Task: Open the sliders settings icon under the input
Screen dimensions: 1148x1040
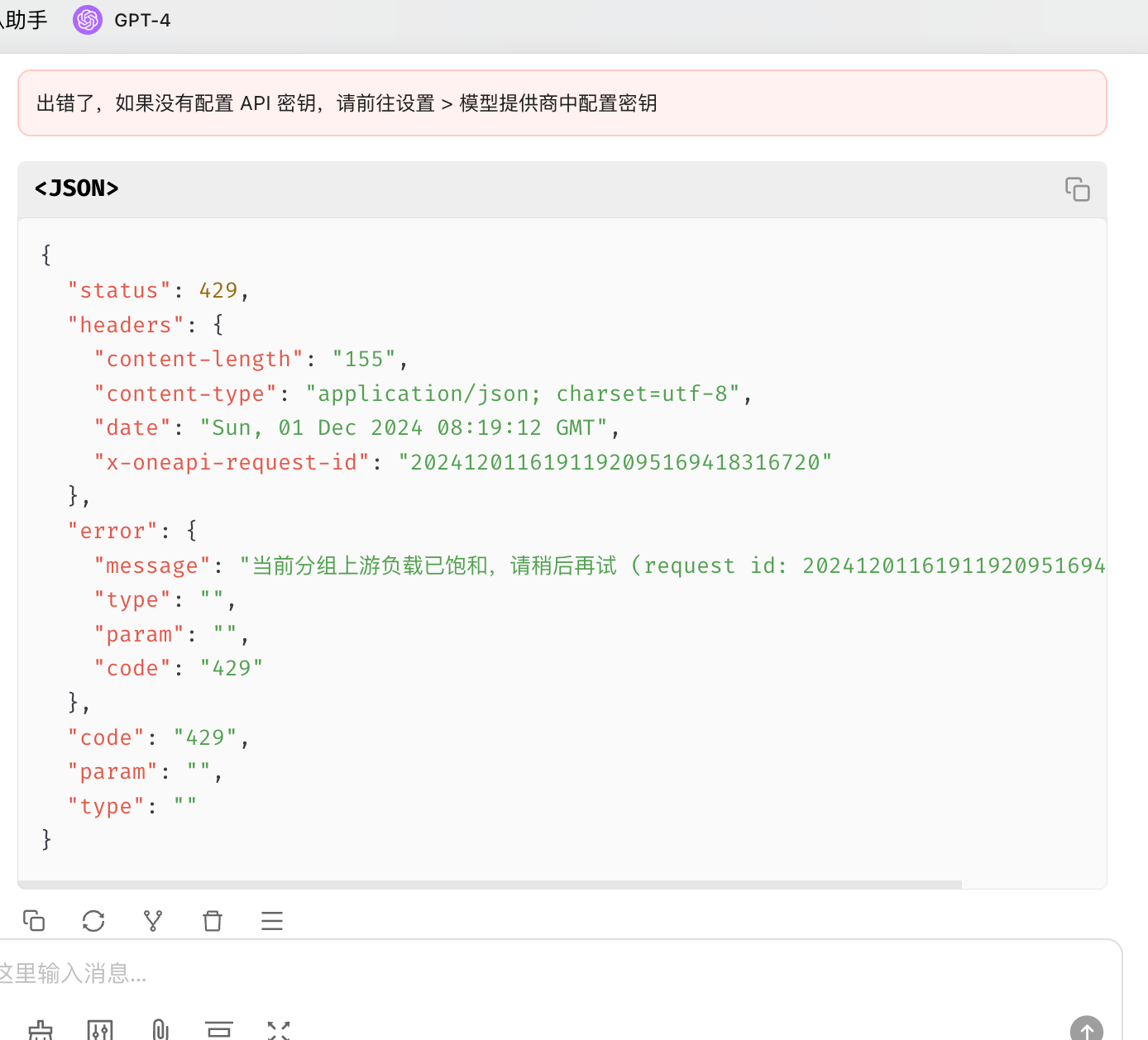Action: [100, 1030]
